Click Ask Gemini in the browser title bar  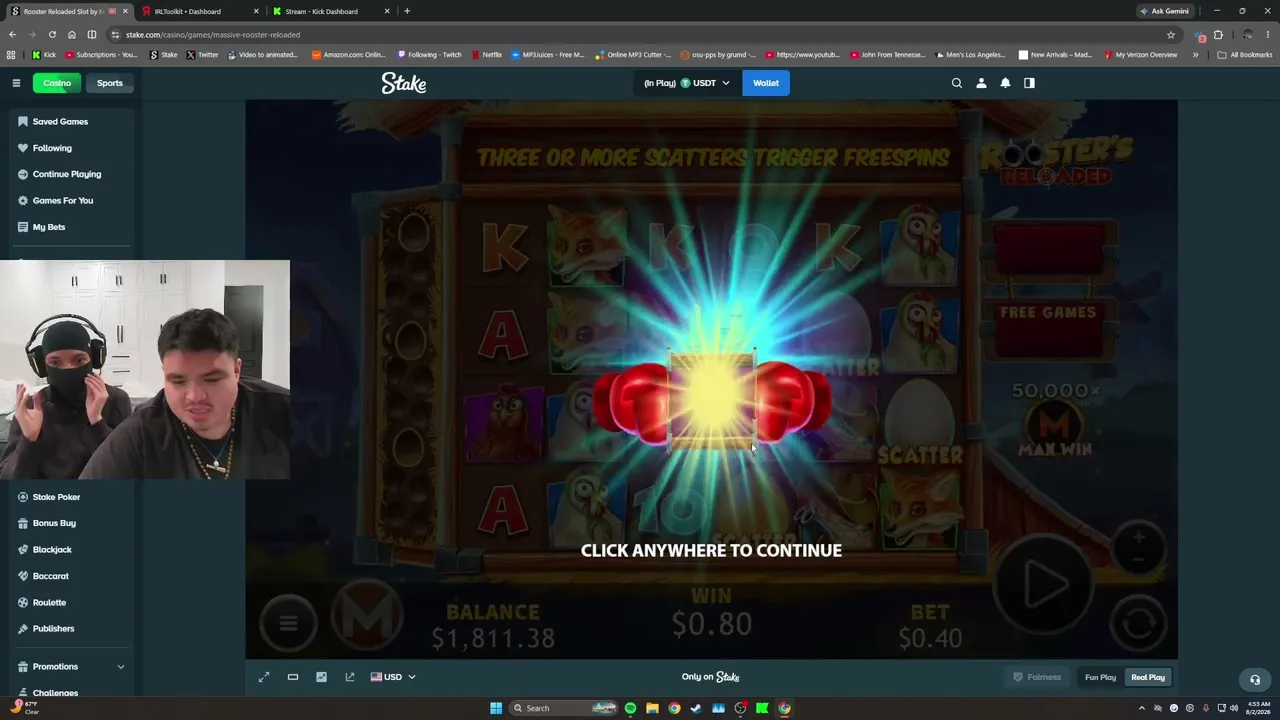1165,11
